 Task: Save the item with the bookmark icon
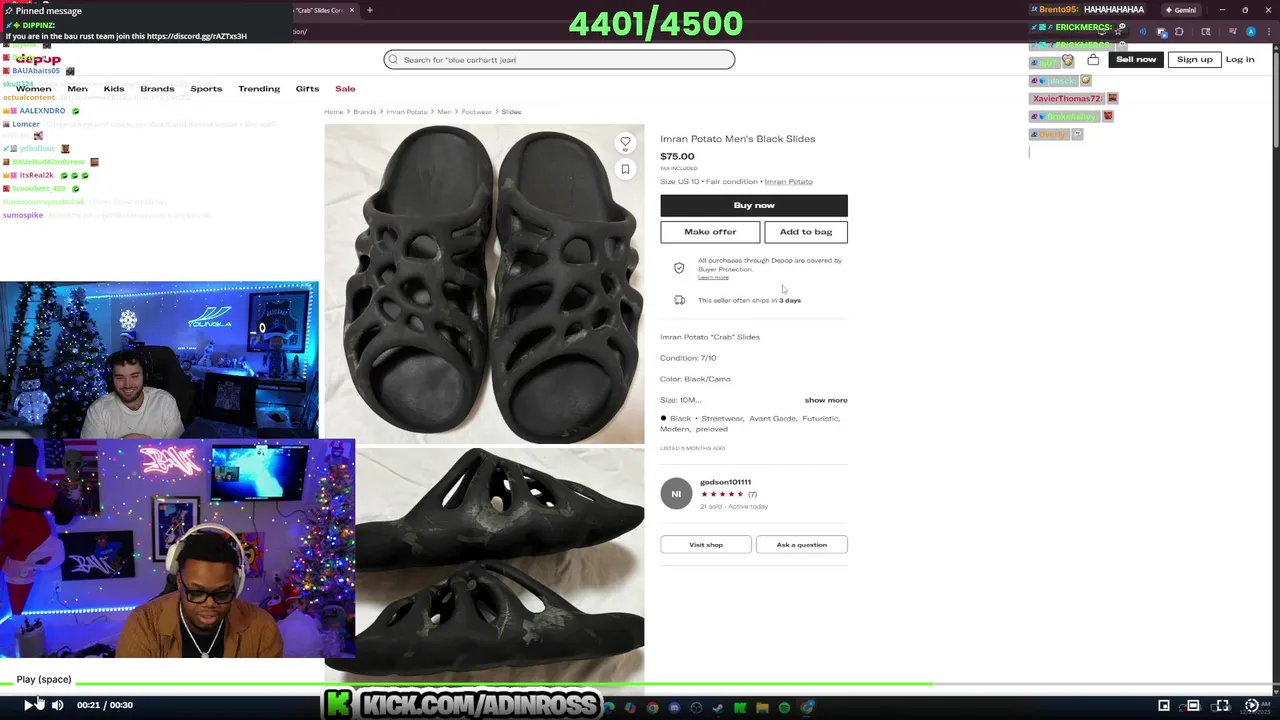[x=625, y=169]
